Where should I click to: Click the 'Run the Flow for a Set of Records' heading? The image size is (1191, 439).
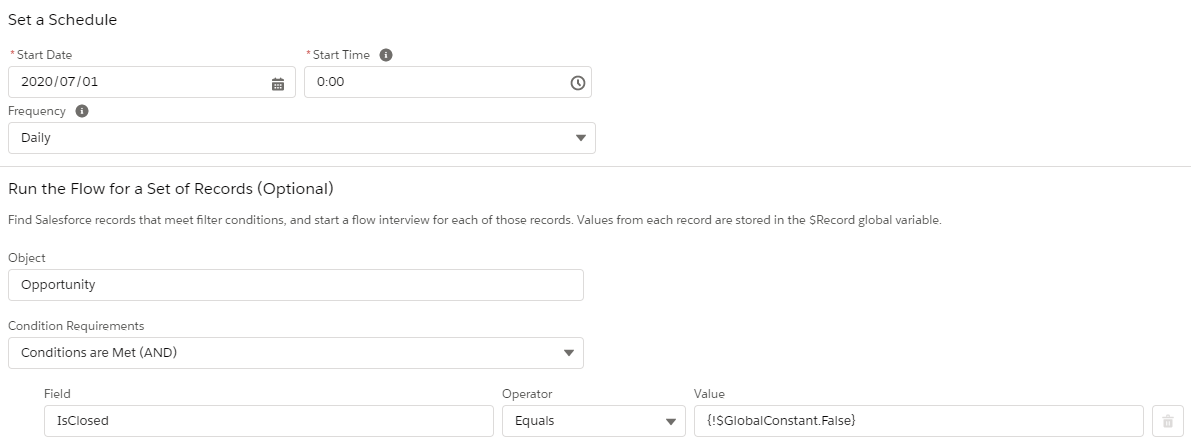tap(170, 189)
